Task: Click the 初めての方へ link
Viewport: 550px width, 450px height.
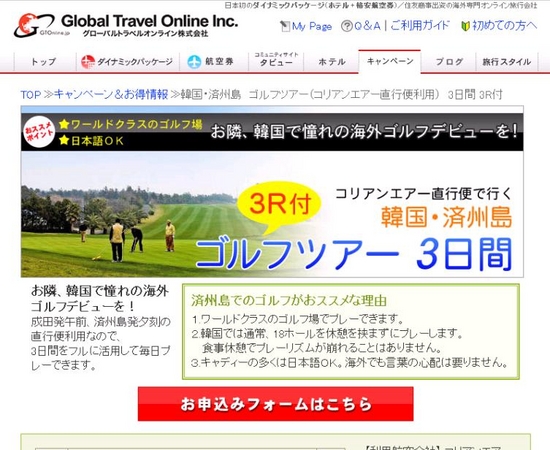Action: tap(504, 26)
